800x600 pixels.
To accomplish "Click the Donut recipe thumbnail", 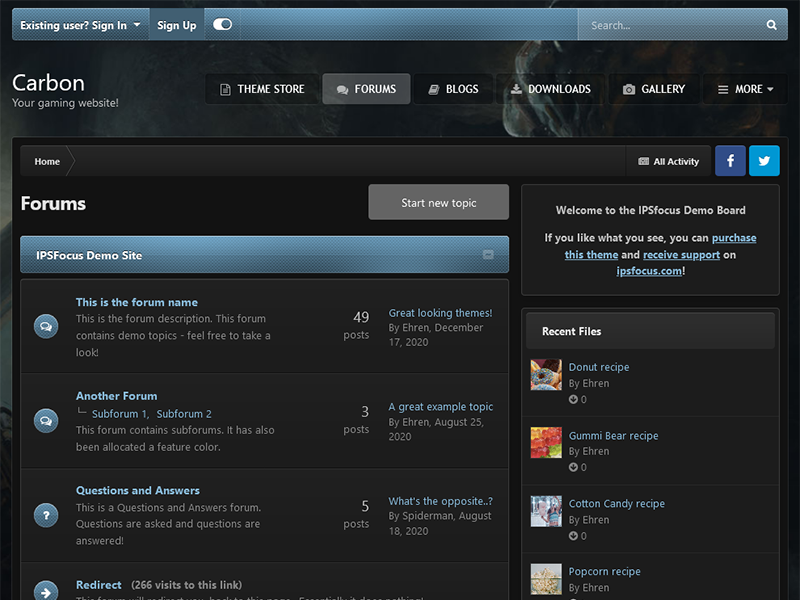I will point(546,375).
